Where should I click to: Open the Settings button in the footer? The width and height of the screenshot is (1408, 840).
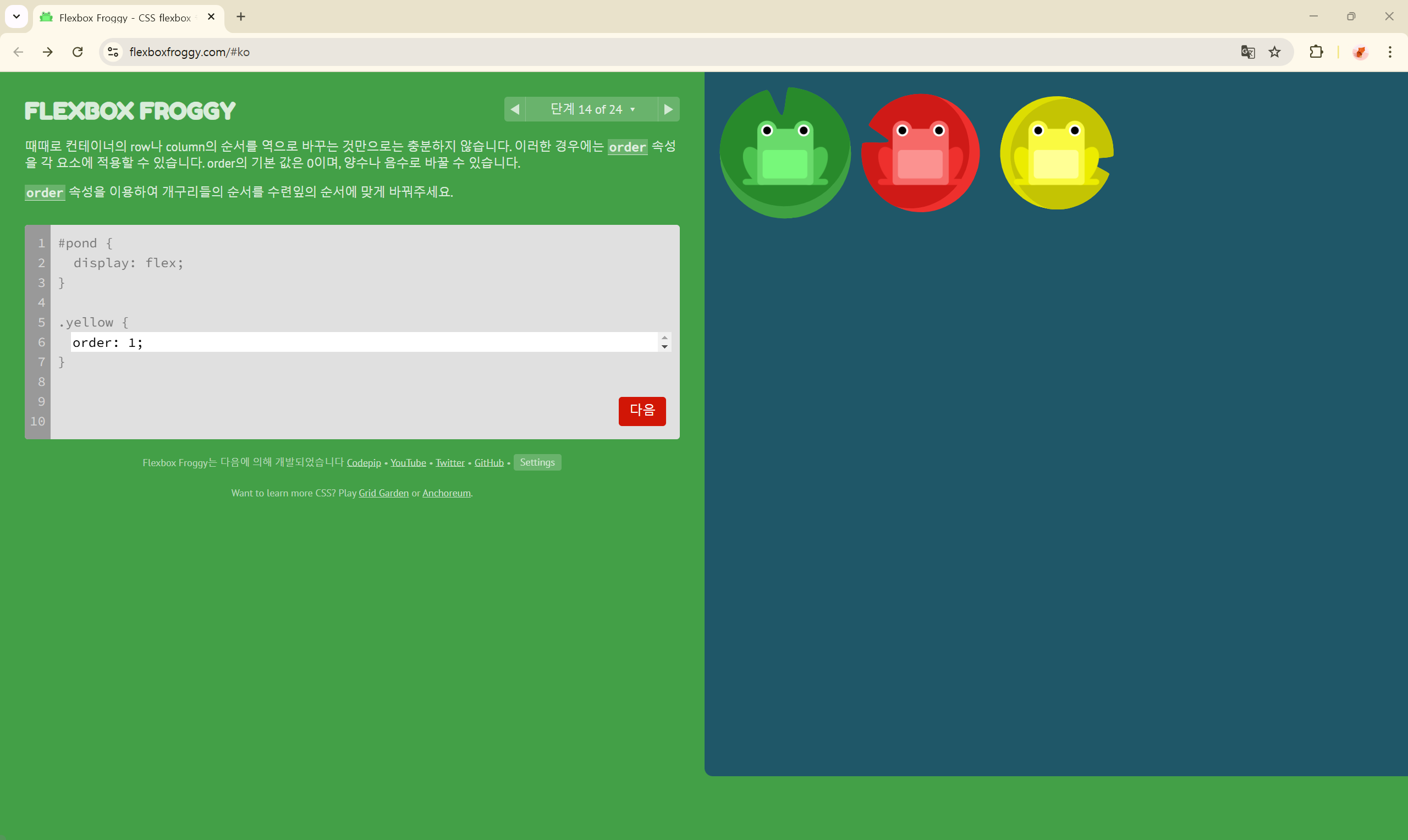click(537, 462)
